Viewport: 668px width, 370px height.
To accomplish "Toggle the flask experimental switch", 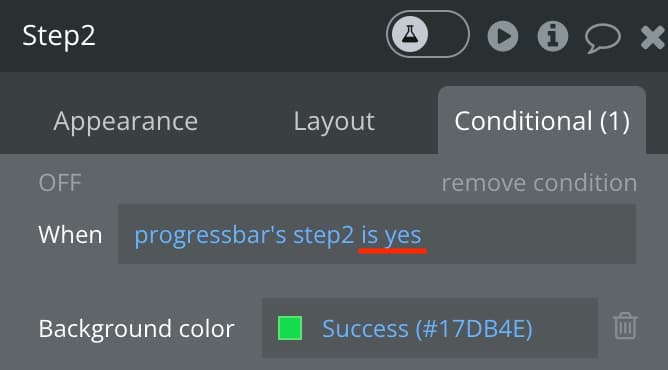I will (428, 34).
